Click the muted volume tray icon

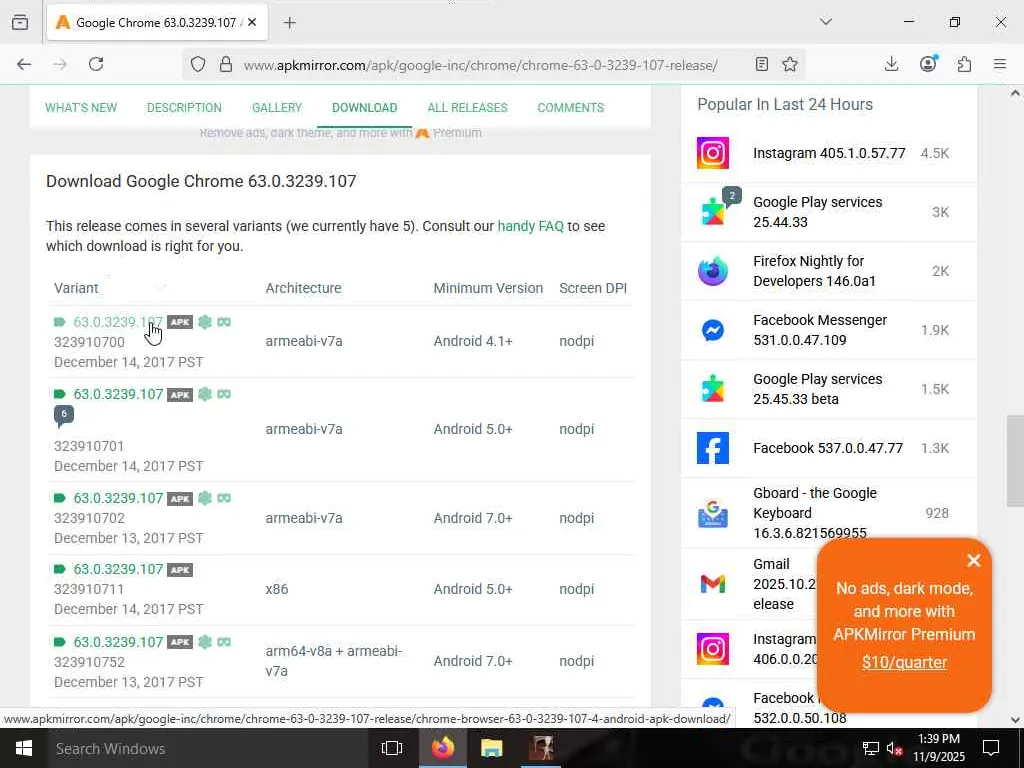894,748
